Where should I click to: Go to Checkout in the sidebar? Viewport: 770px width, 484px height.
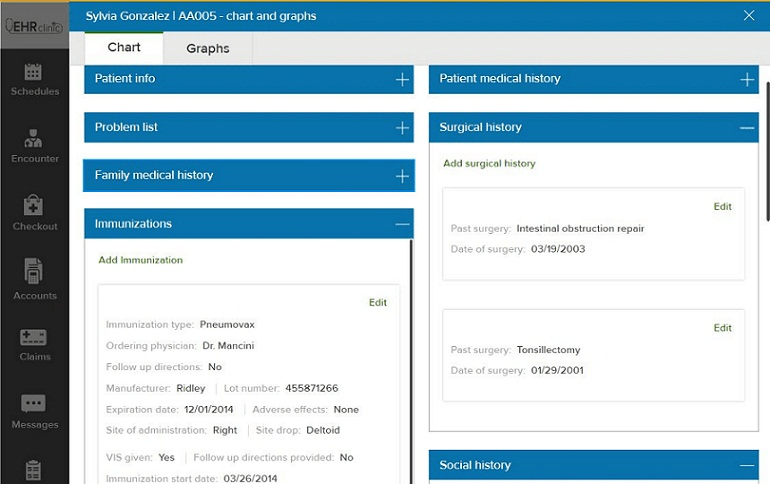coord(34,212)
